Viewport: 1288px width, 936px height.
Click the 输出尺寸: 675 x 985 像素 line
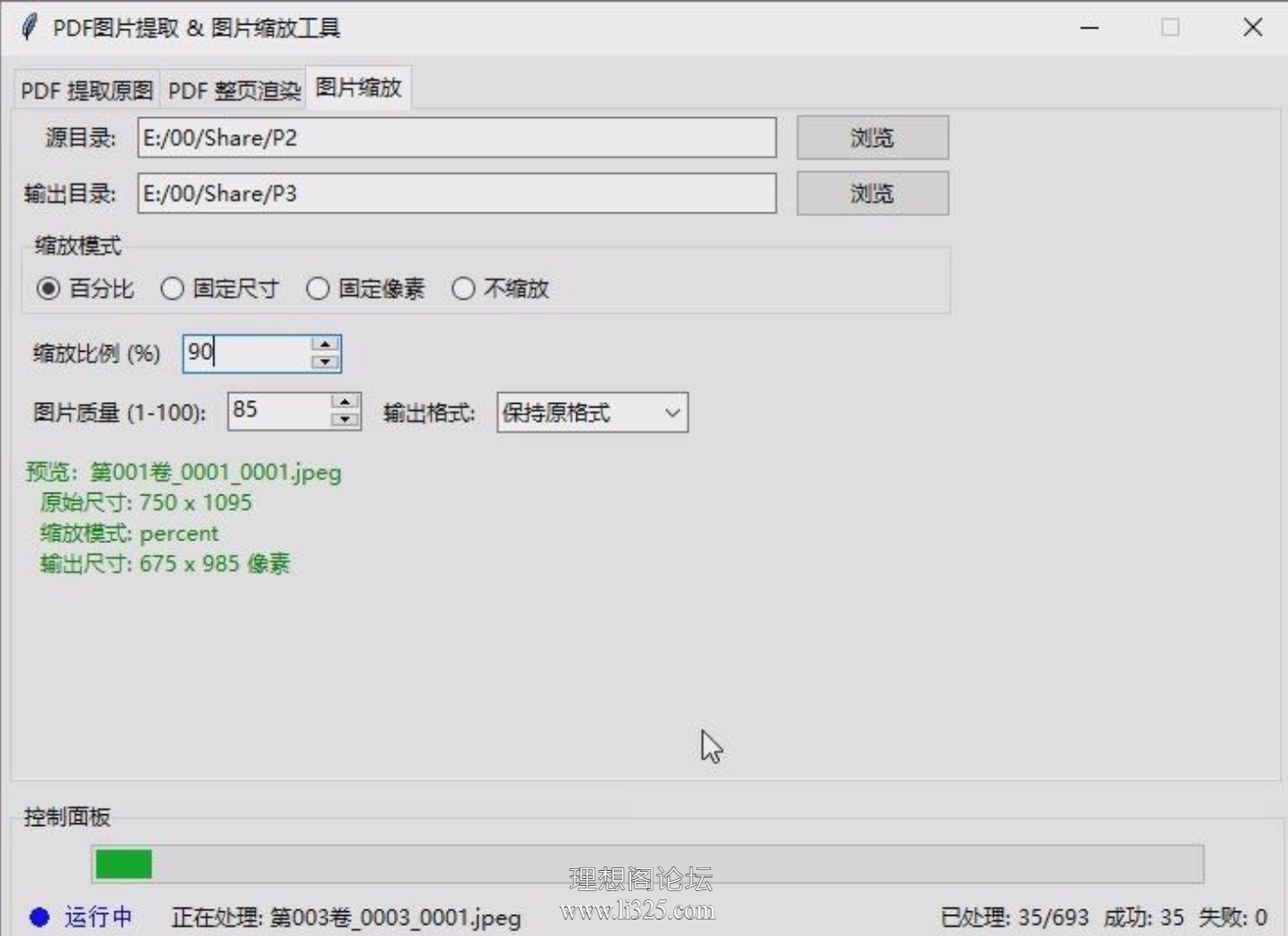[x=165, y=564]
